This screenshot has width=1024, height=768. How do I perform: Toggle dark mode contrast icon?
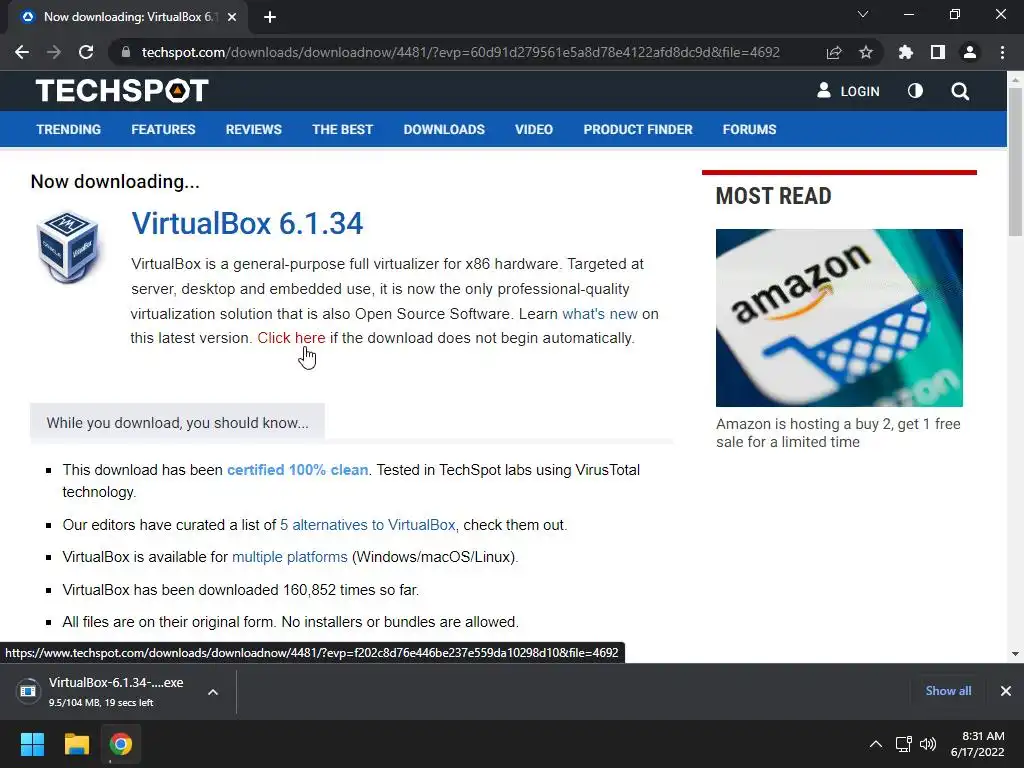(916, 91)
